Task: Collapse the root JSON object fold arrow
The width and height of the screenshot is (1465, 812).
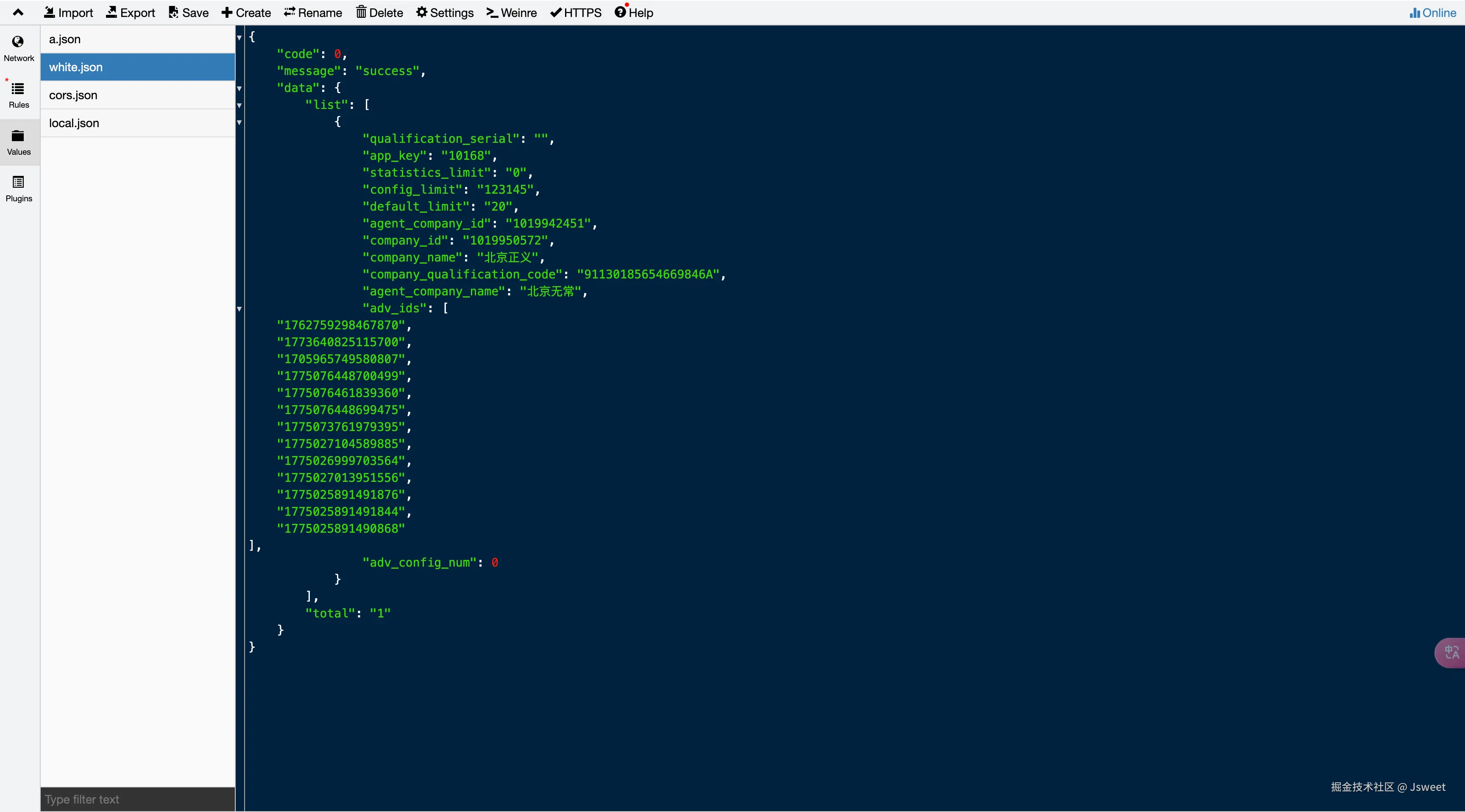Action: pyautogui.click(x=240, y=38)
